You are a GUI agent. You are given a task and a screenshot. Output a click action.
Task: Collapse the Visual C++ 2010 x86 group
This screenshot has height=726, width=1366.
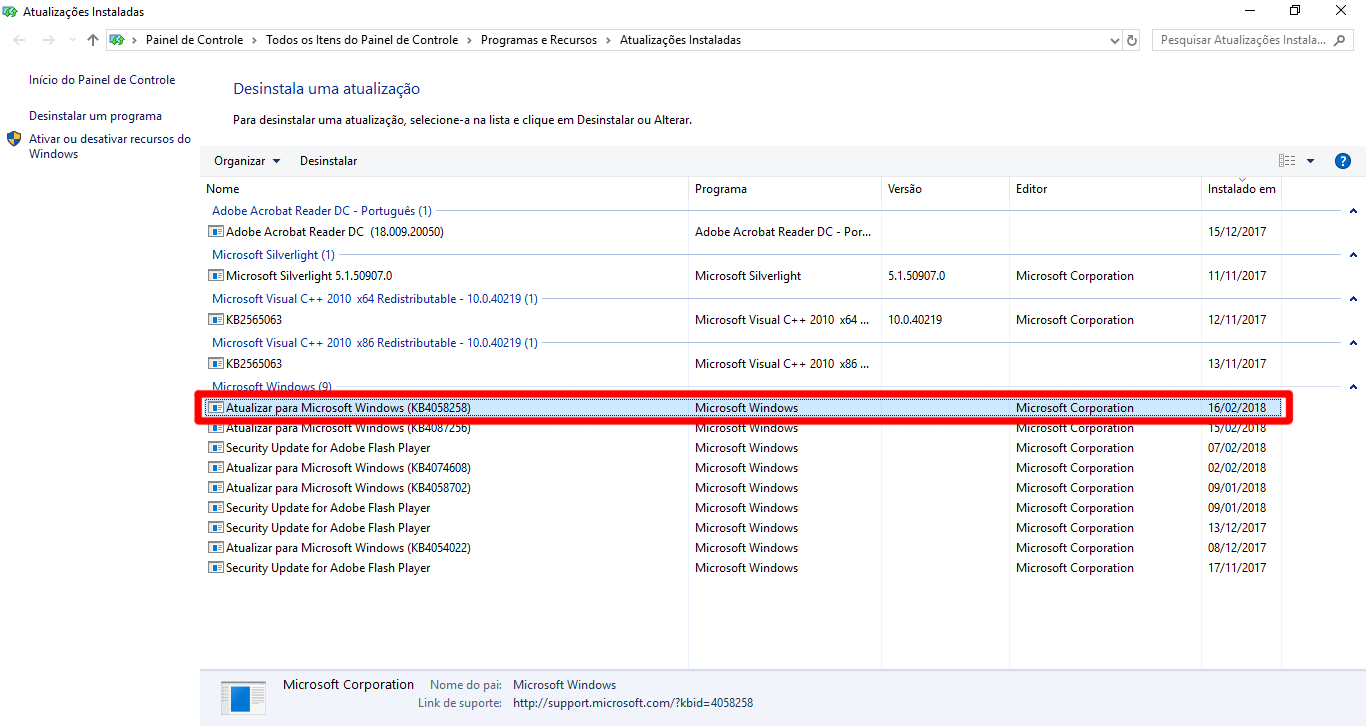point(1353,343)
